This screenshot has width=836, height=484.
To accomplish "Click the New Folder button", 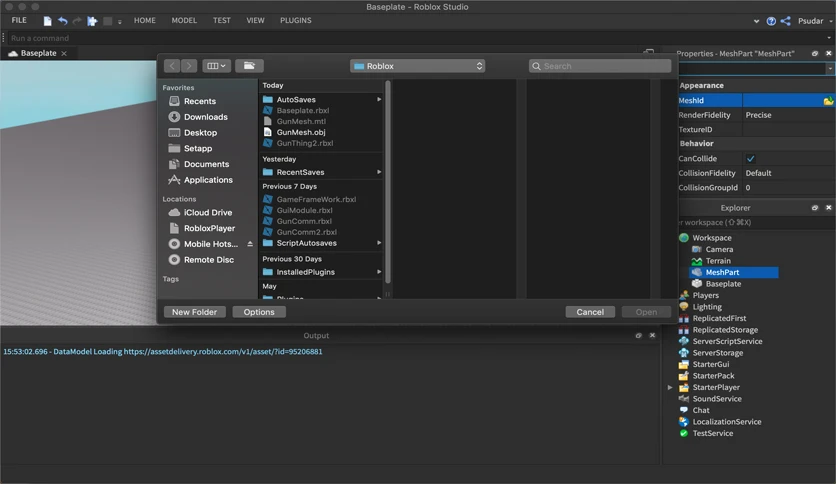I will (195, 312).
